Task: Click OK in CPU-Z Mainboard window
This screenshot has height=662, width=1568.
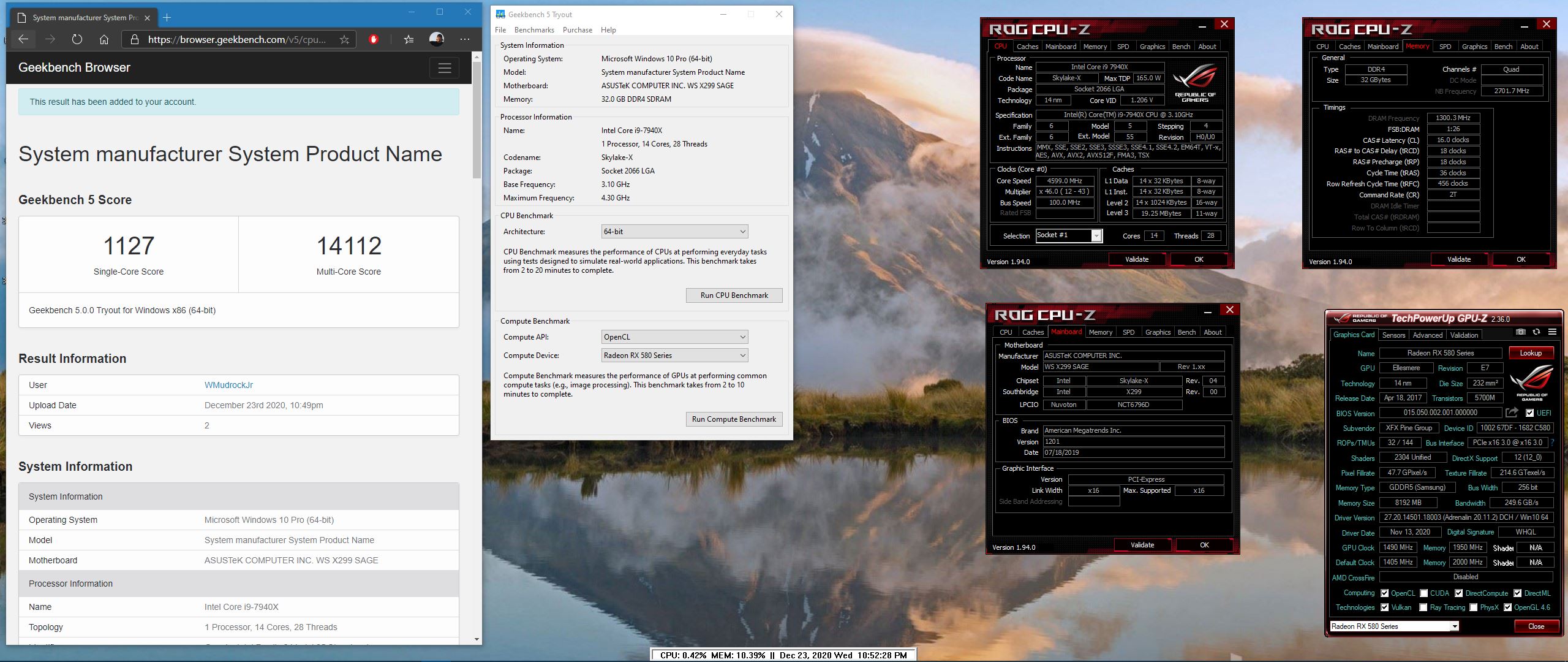Action: (x=1204, y=545)
